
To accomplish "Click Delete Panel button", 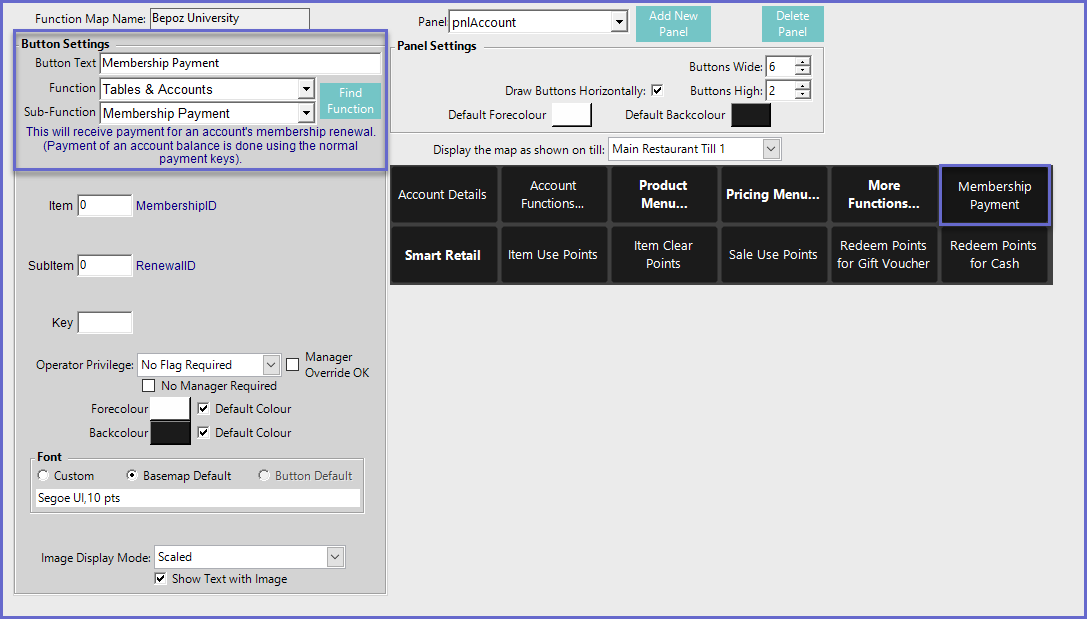I will 792,24.
